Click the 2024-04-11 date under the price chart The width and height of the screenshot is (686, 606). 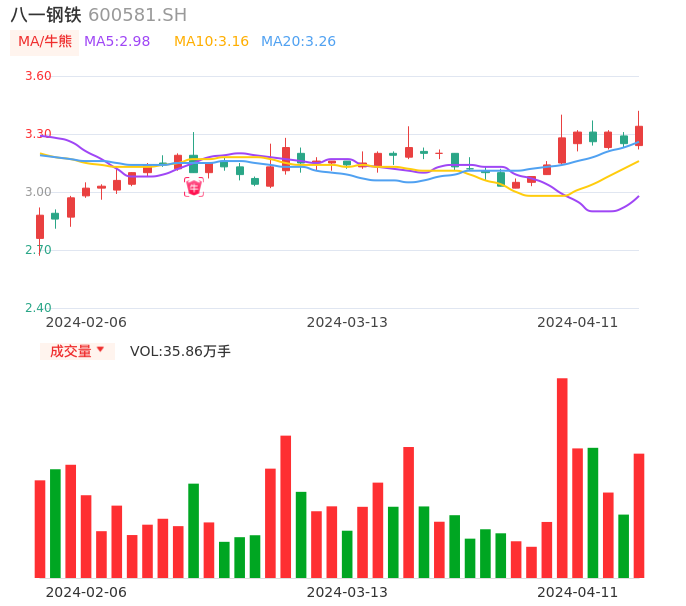[578, 322]
